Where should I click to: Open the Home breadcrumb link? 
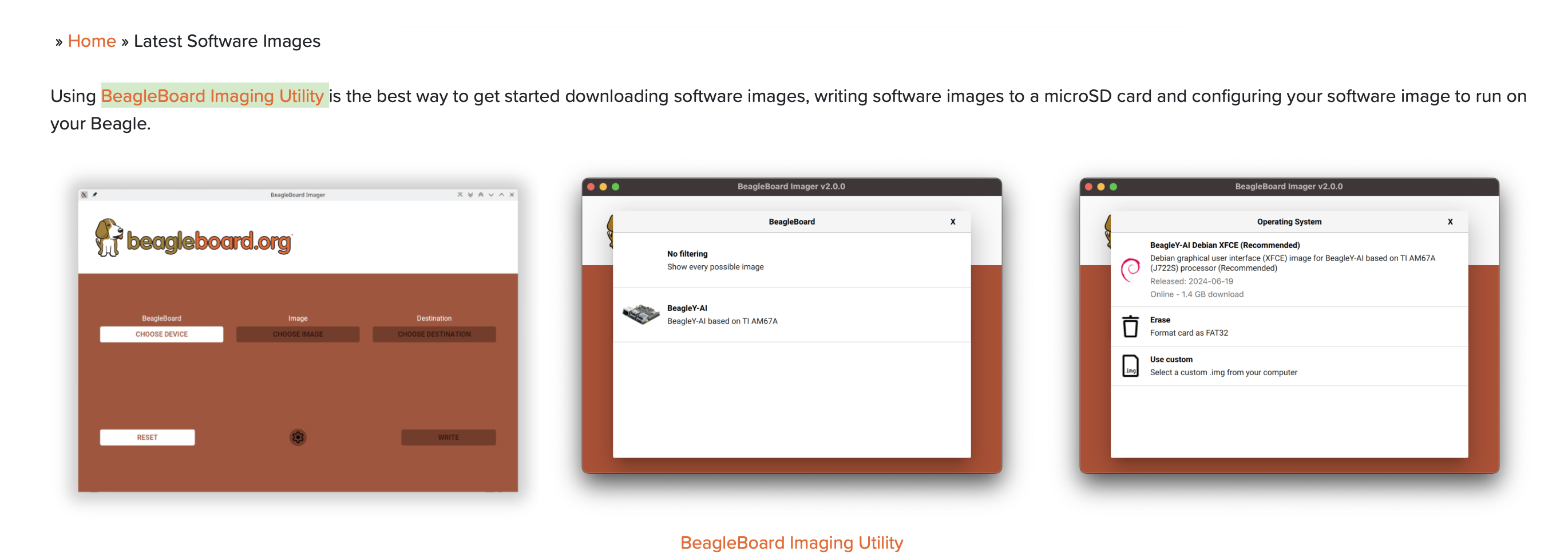pos(92,41)
